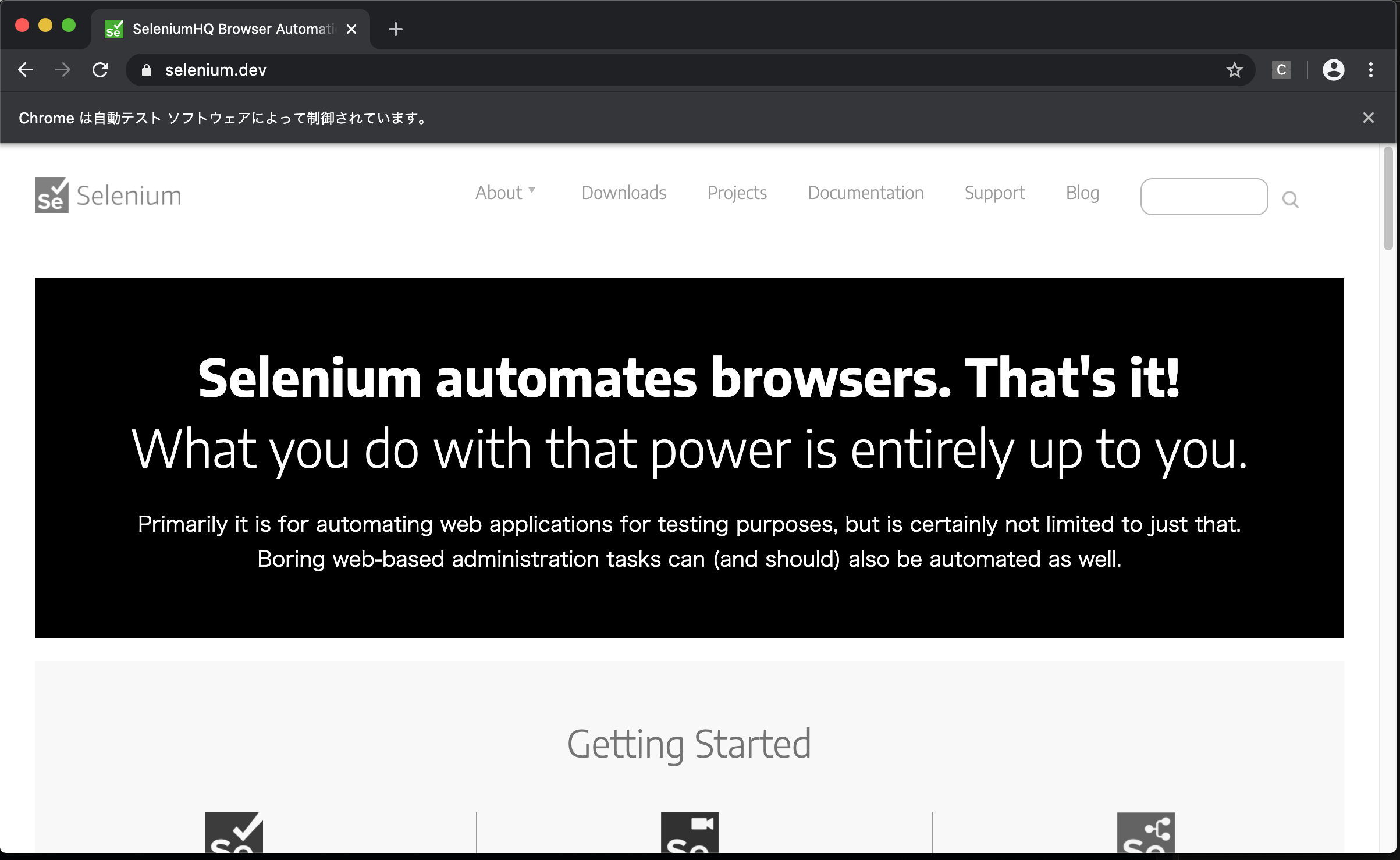Focus the site search input box

tap(1204, 197)
